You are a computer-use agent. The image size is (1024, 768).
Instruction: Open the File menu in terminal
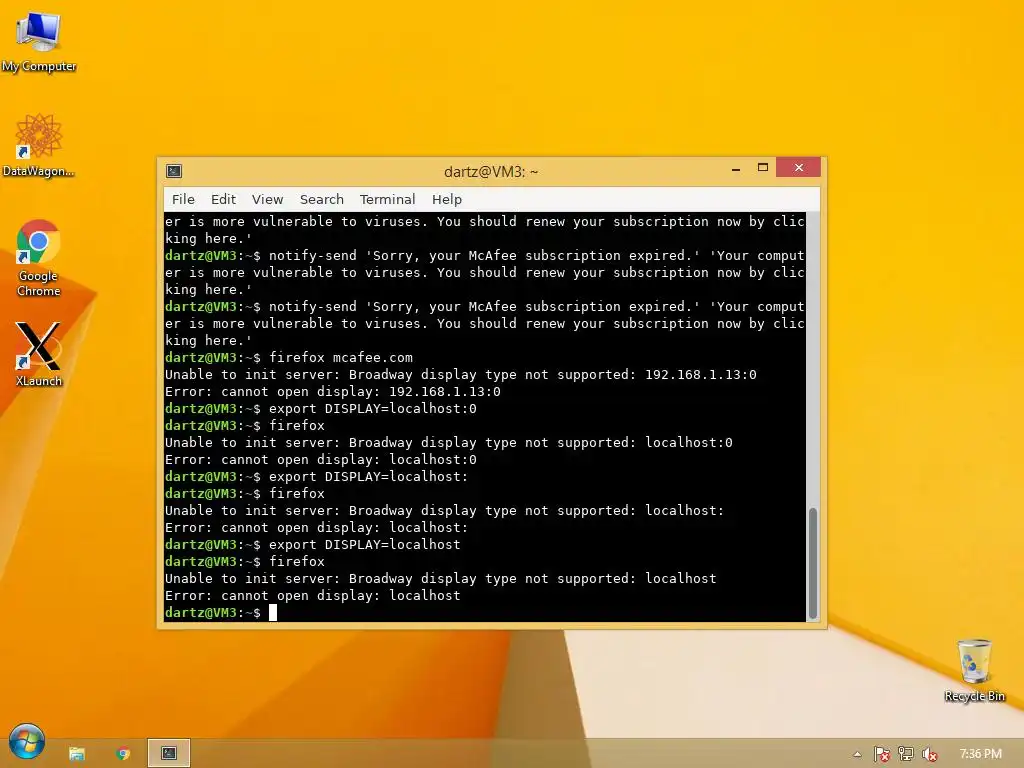pyautogui.click(x=183, y=199)
